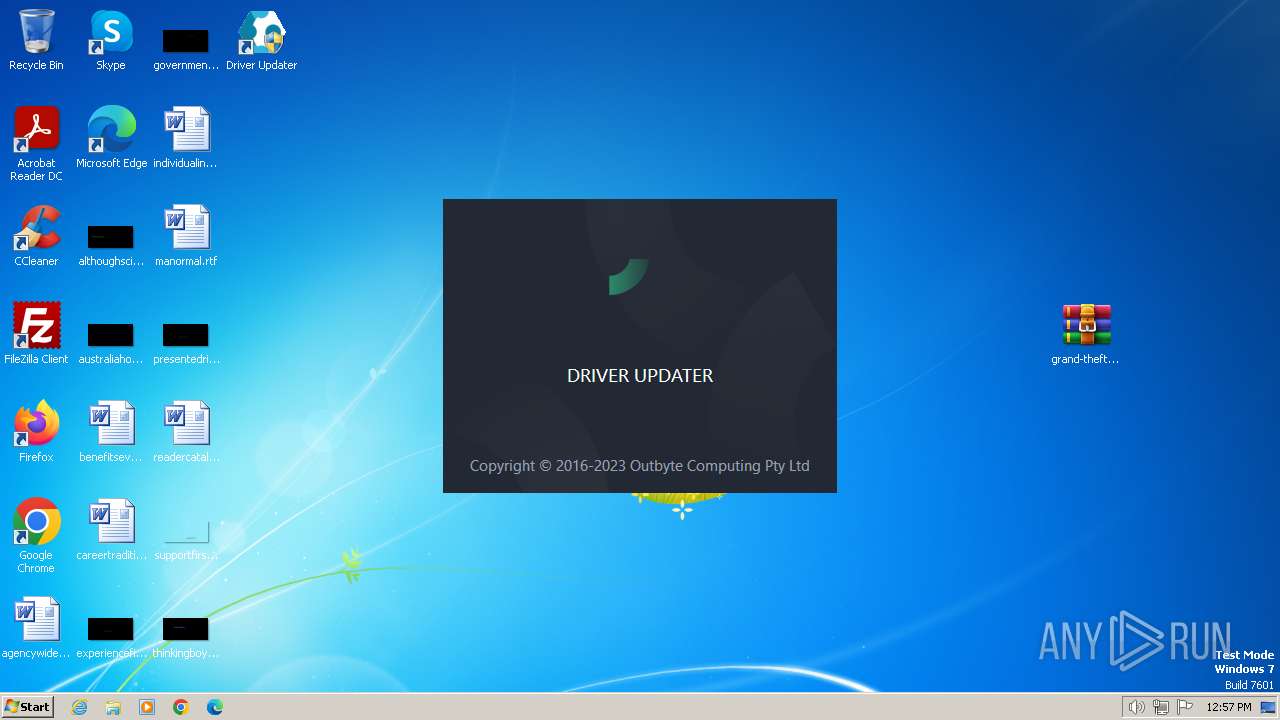Select the manormal.rtf file icon
Viewport: 1280px width, 720px height.
186,236
